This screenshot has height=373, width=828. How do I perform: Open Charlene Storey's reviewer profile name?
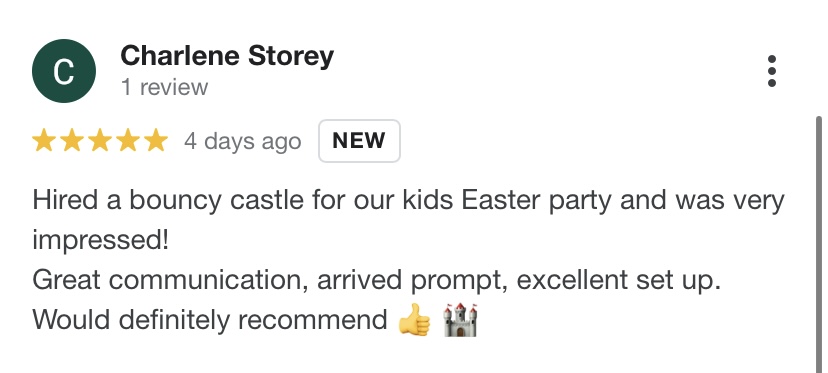tap(227, 56)
